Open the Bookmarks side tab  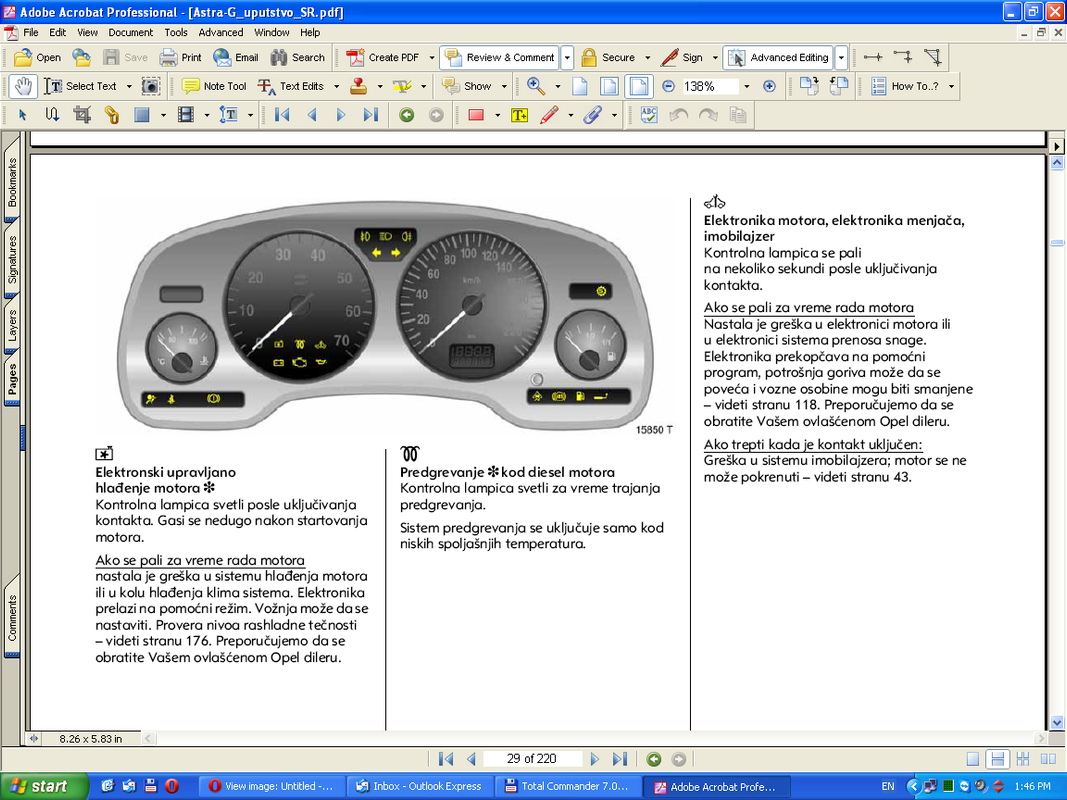(x=12, y=182)
